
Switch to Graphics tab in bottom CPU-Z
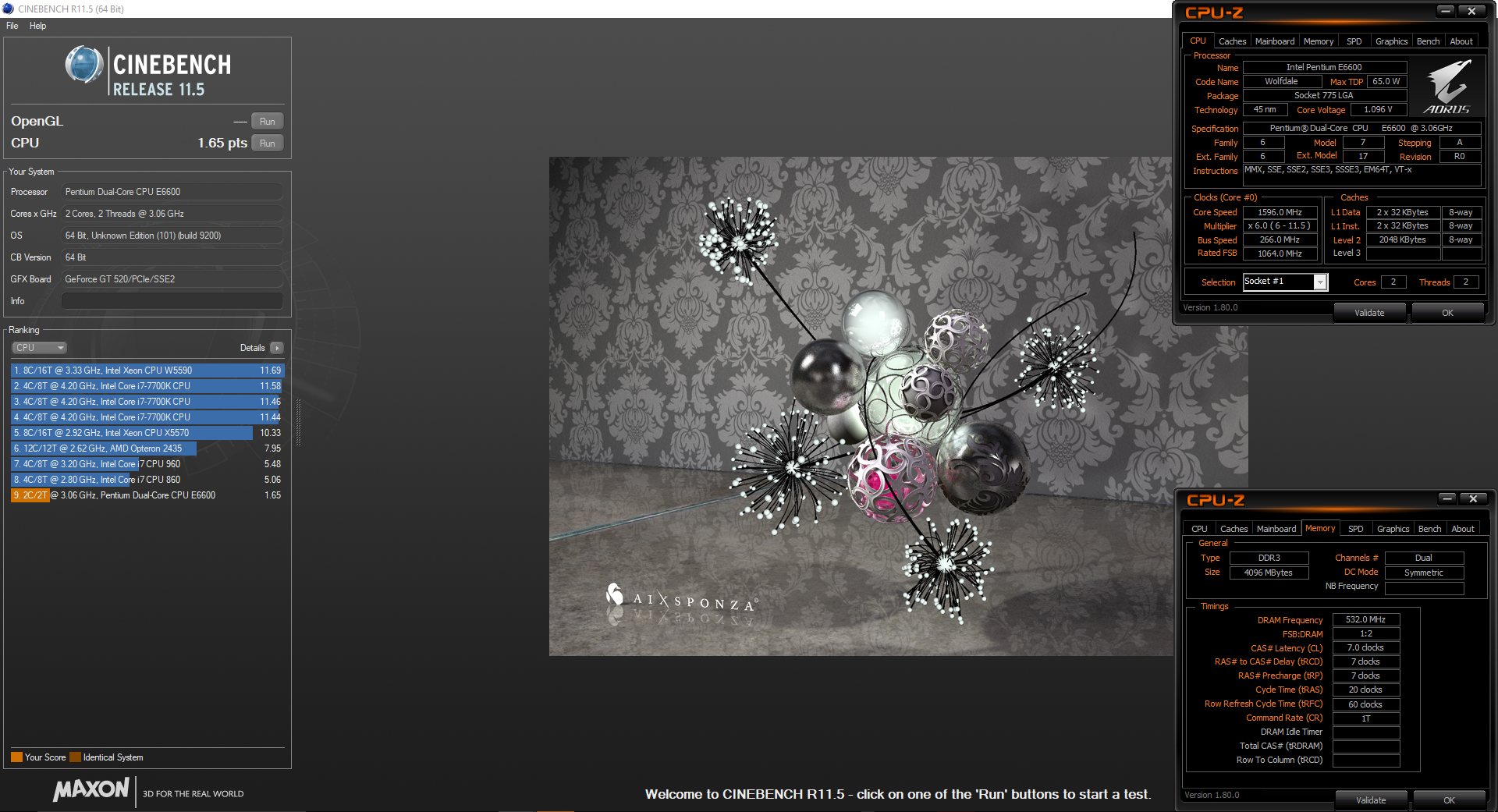tap(1393, 529)
